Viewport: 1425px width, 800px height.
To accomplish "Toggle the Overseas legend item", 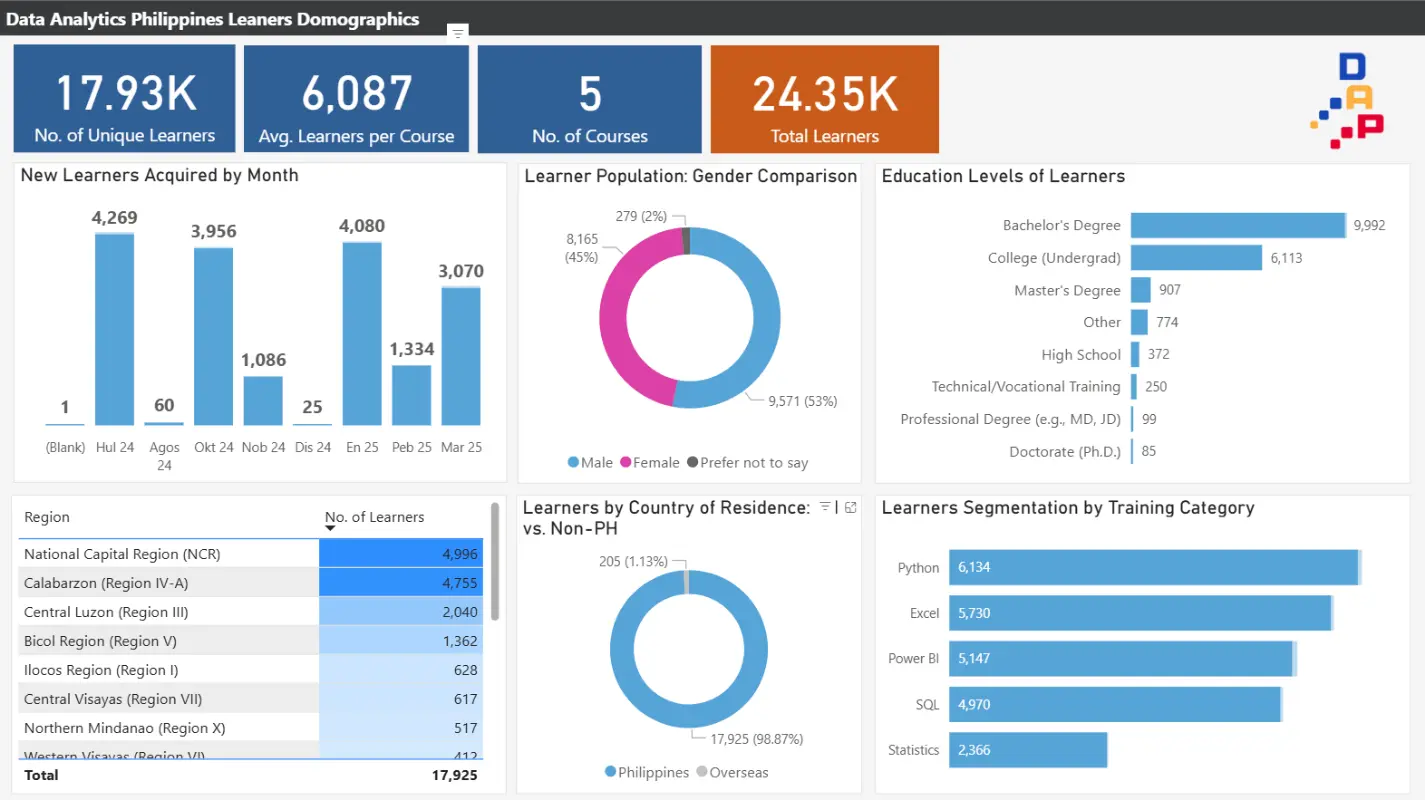I will tap(732, 772).
